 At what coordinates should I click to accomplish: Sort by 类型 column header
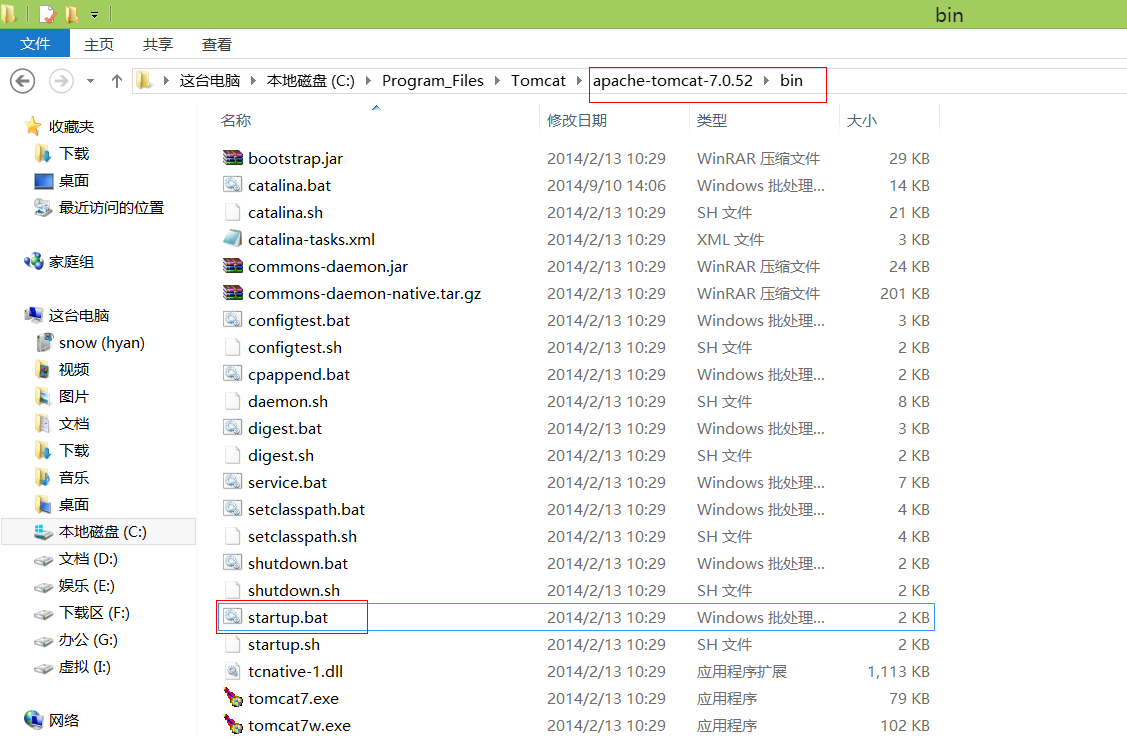point(712,120)
